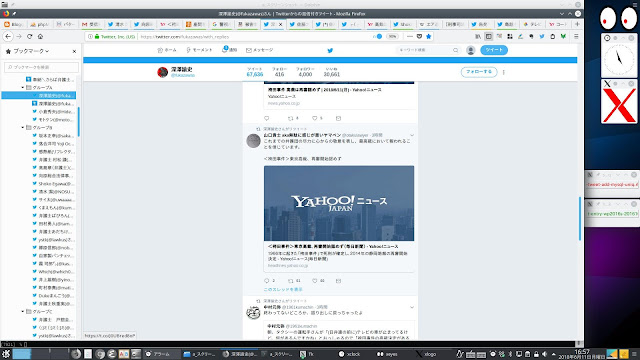The height and width of the screenshot is (360, 640).
Task: Open the Twitter account avatar menu
Action: tap(471, 50)
